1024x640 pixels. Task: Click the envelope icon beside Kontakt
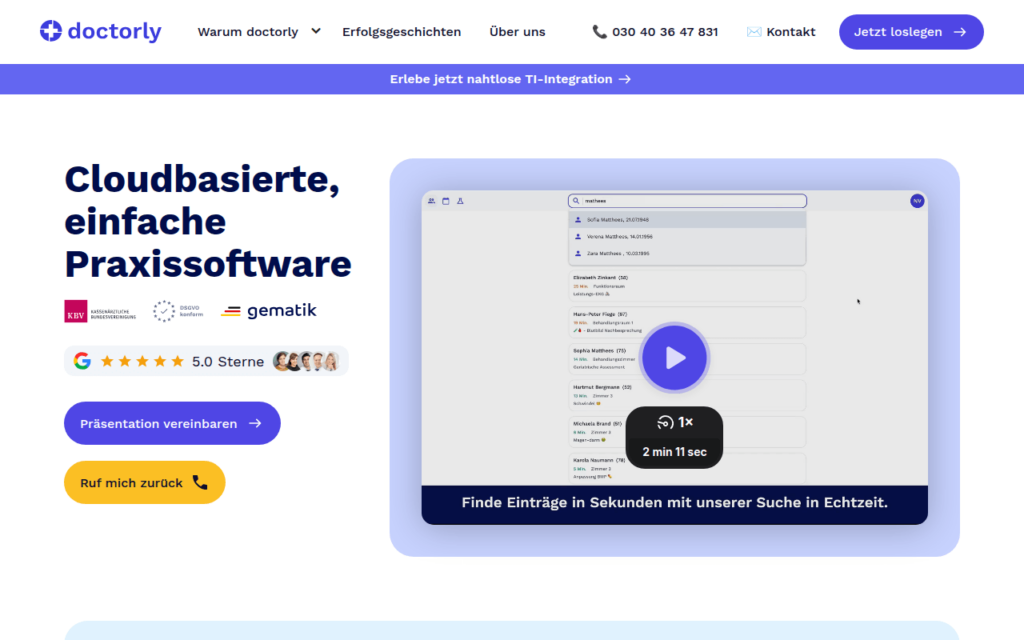coord(754,31)
